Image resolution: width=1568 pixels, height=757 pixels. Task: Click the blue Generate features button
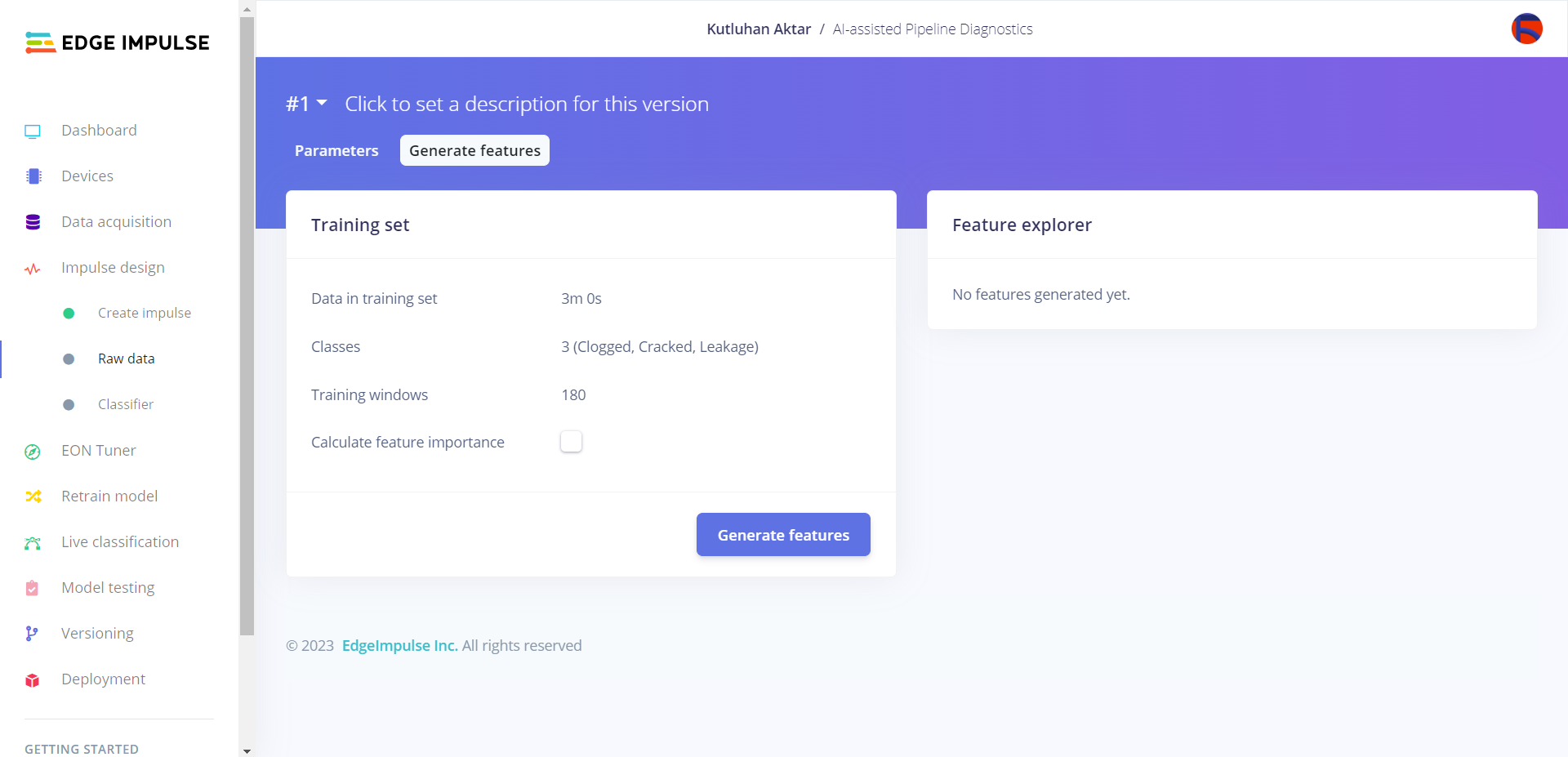[783, 535]
